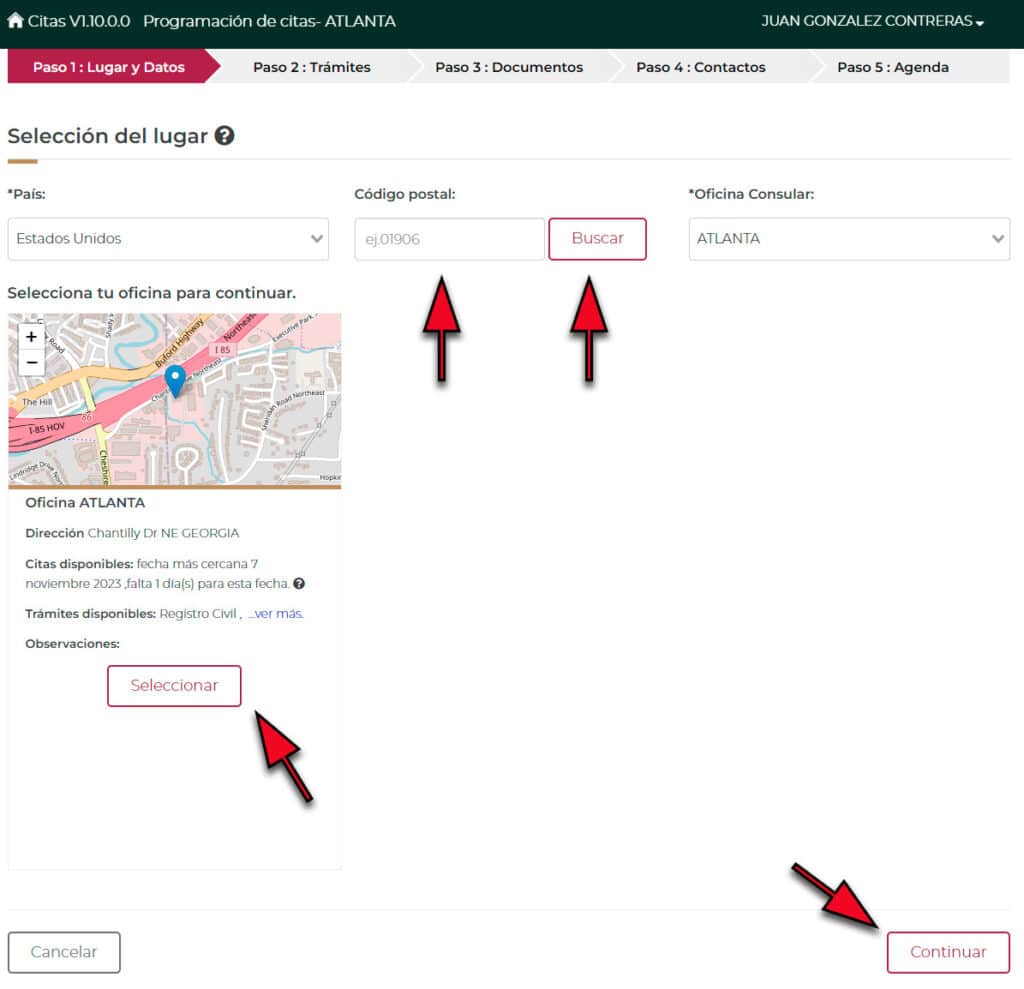Choose the Atlanta office with Seleccionar
1024x989 pixels.
coord(174,686)
